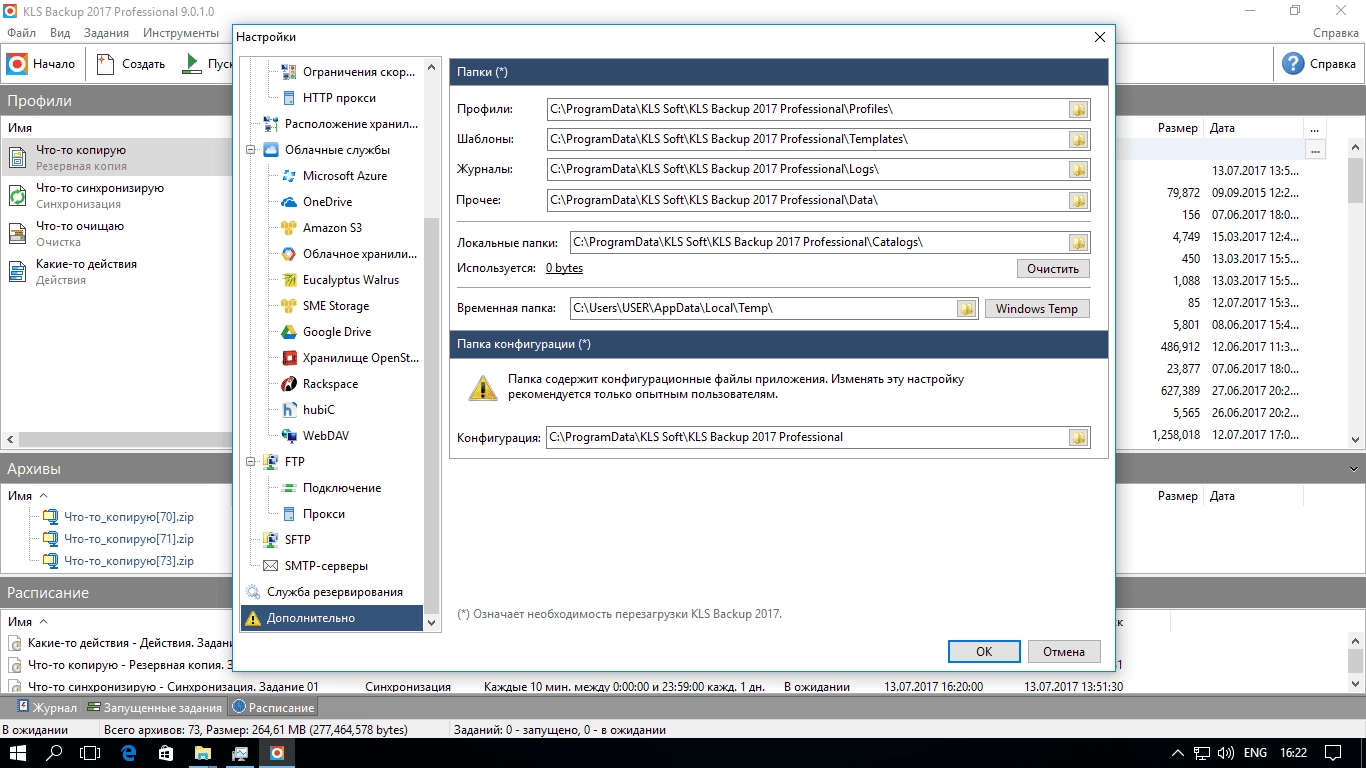Open Задания menu
Screen dimensions: 1366x768
click(106, 33)
